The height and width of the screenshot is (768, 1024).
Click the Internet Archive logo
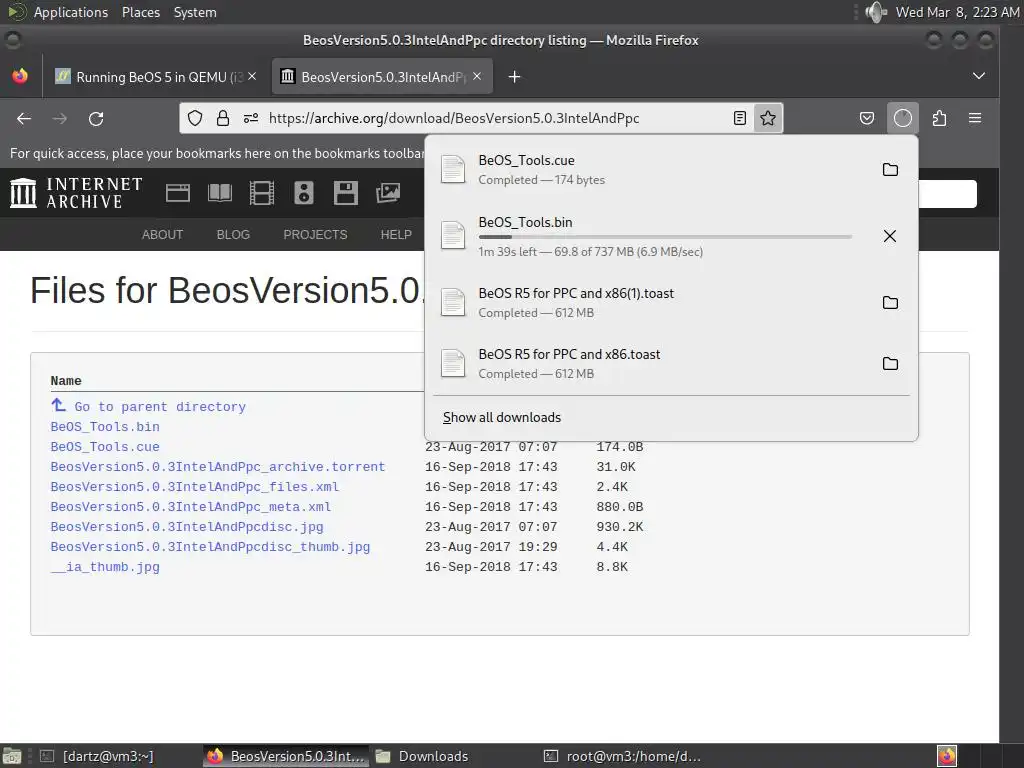(x=76, y=193)
